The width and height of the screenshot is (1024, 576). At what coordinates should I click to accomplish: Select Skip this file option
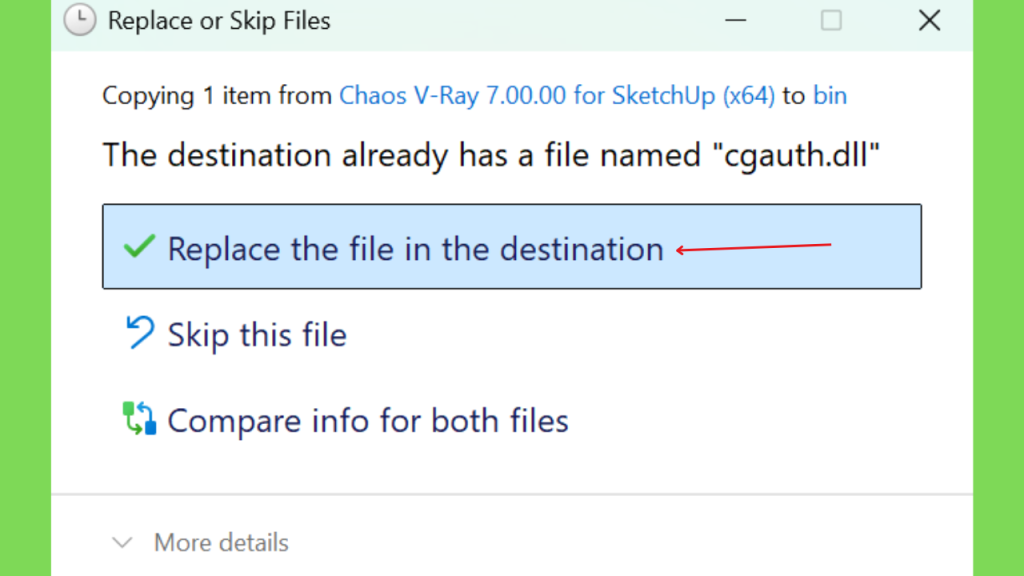[512, 334]
